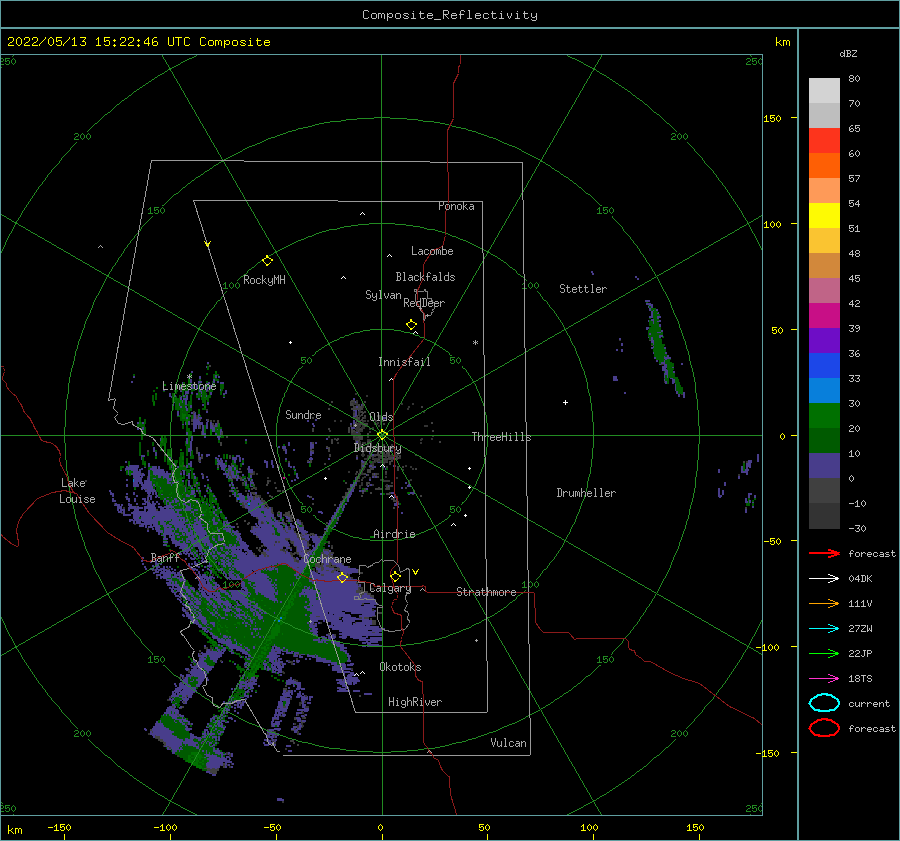This screenshot has width=900, height=841.
Task: Click the green 30 dBZ color swatch
Action: coord(824,415)
